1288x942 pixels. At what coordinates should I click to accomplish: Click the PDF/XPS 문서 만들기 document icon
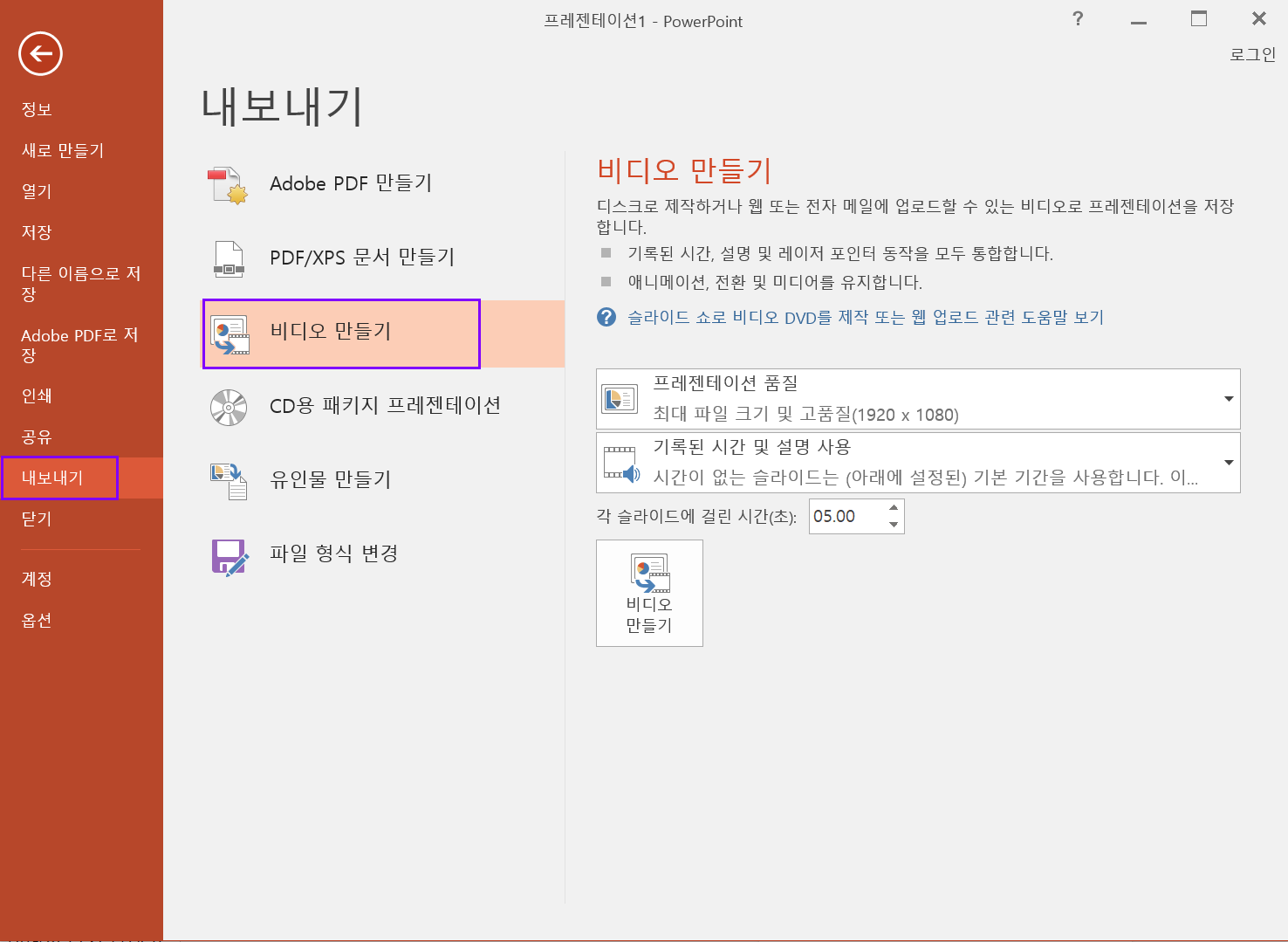[230, 259]
